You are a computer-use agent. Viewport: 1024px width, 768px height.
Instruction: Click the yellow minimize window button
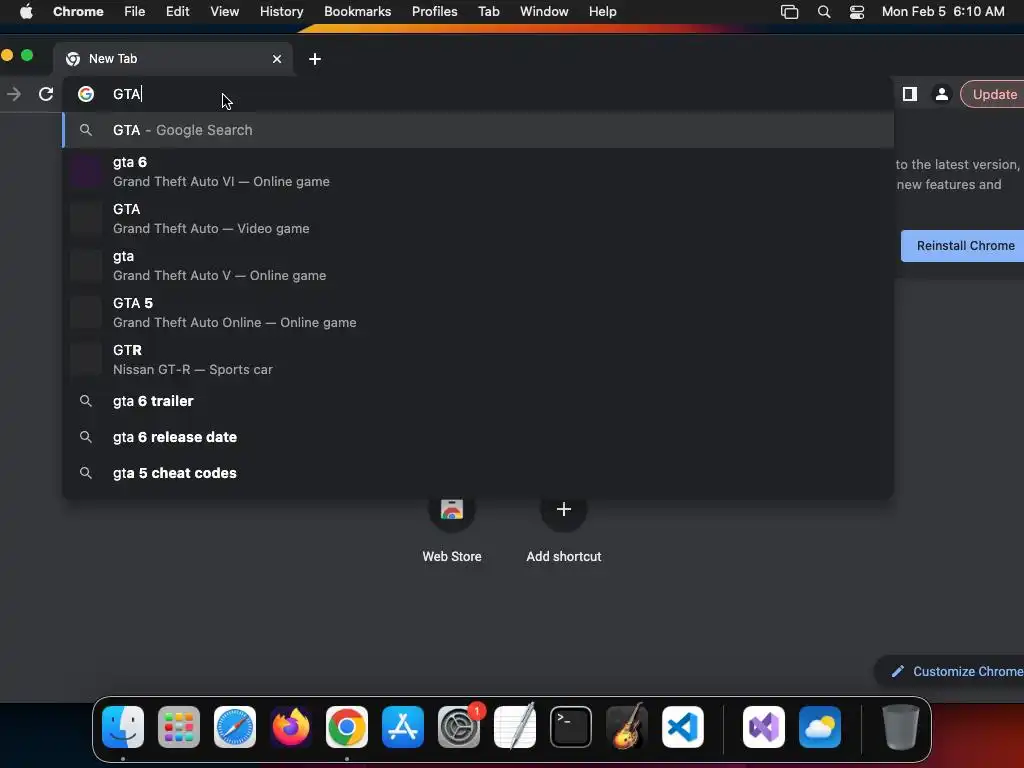point(7,56)
